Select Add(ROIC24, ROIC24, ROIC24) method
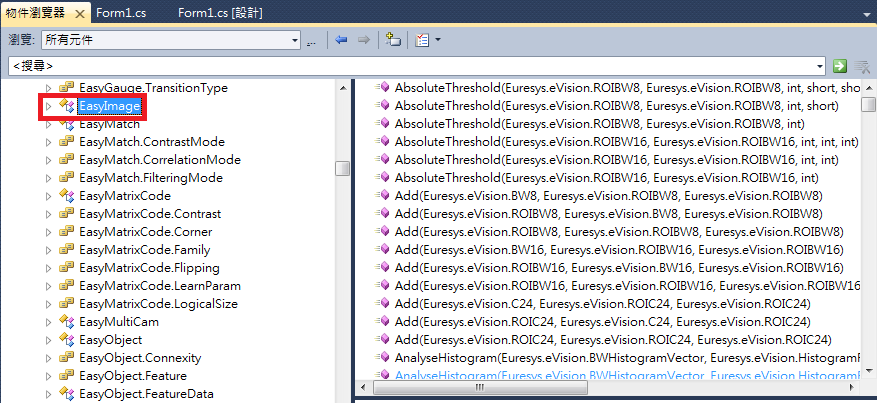877x403 pixels. coord(613,340)
